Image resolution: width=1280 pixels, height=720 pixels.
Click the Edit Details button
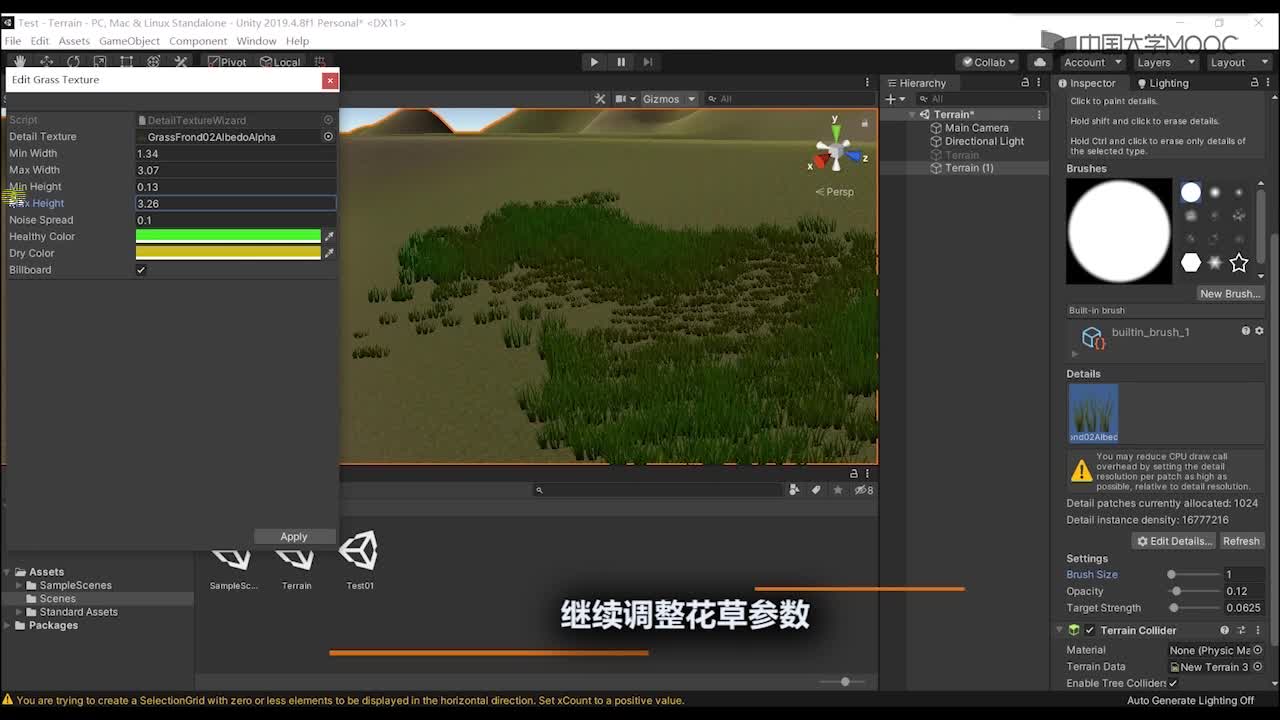1174,541
